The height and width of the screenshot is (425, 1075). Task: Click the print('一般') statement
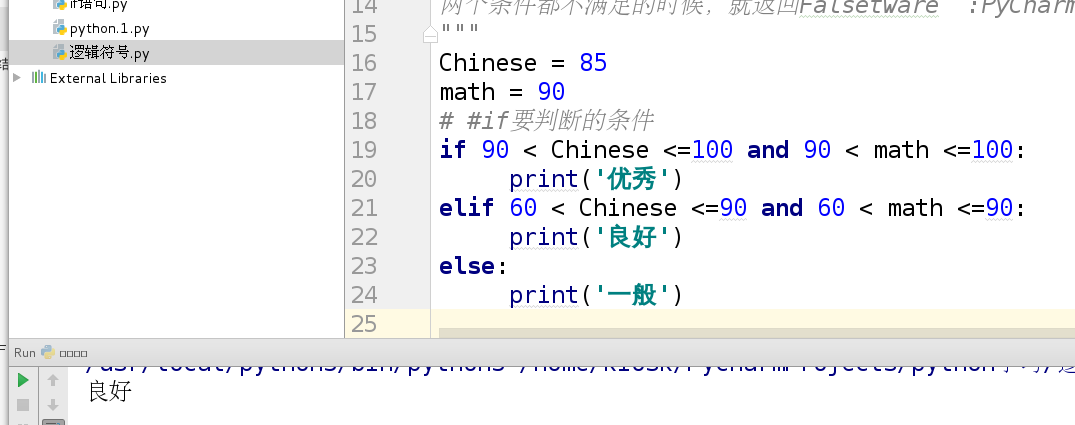click(x=596, y=295)
